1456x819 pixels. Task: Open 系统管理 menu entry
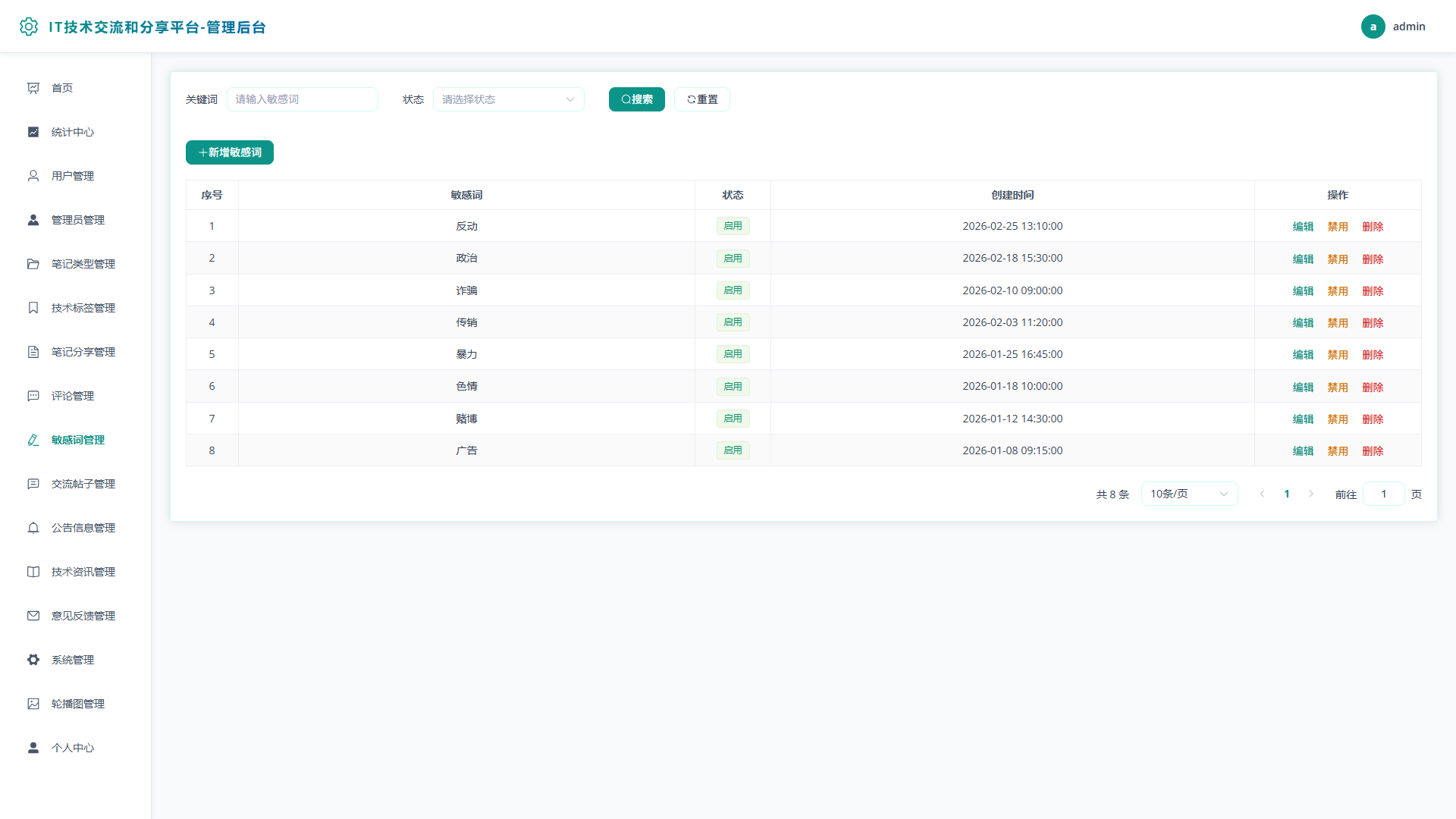coord(76,660)
